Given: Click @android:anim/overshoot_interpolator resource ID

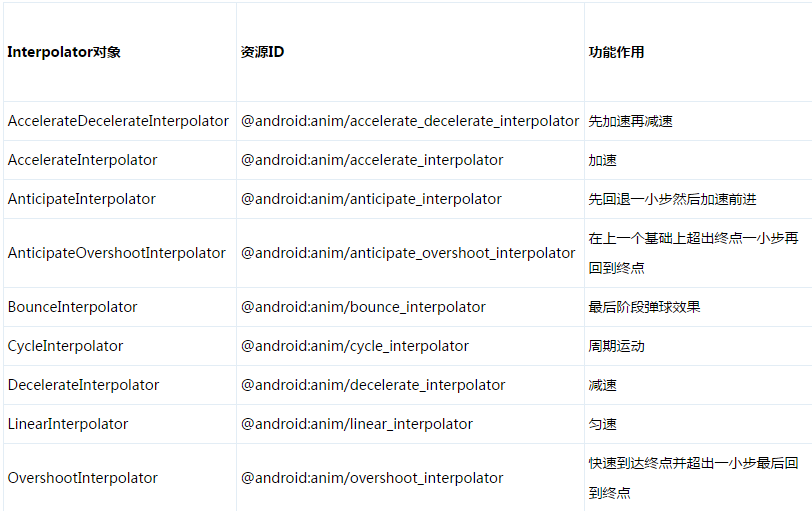Looking at the screenshot, I should (372, 478).
